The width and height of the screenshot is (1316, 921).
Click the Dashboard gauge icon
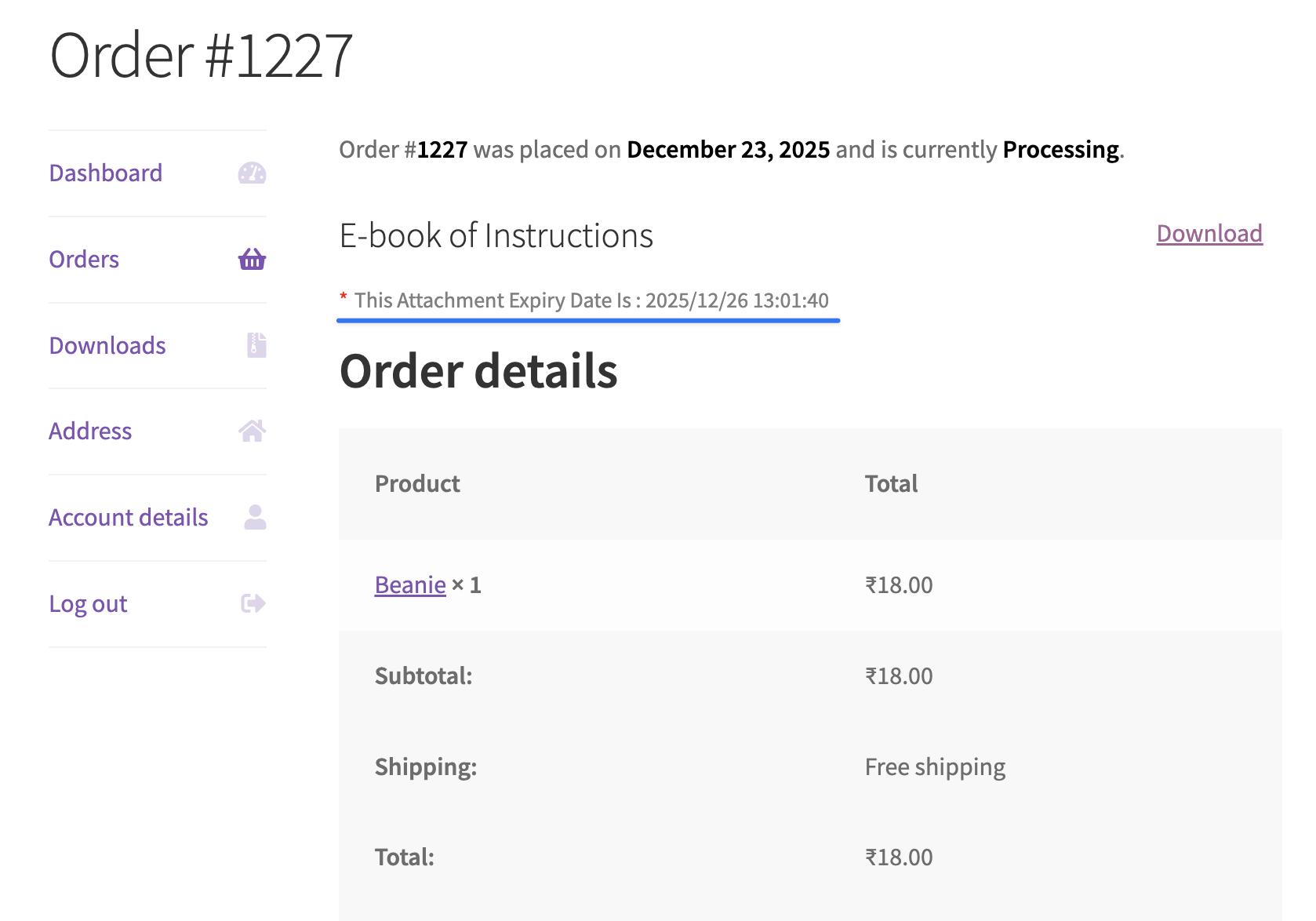click(252, 173)
